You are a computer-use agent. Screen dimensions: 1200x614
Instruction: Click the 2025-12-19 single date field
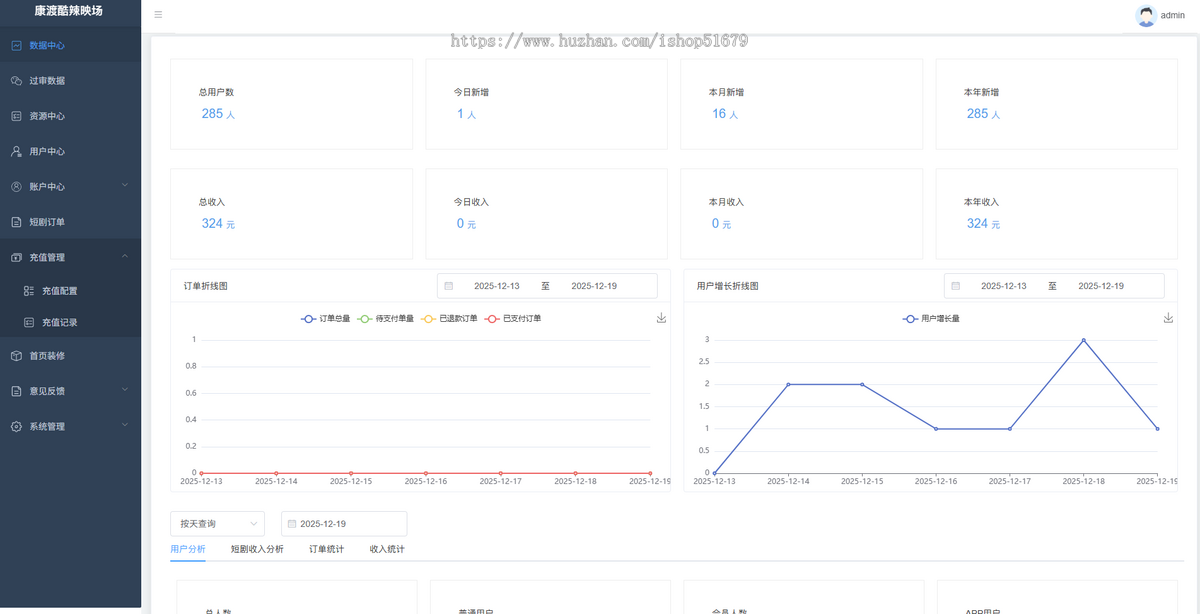(344, 524)
